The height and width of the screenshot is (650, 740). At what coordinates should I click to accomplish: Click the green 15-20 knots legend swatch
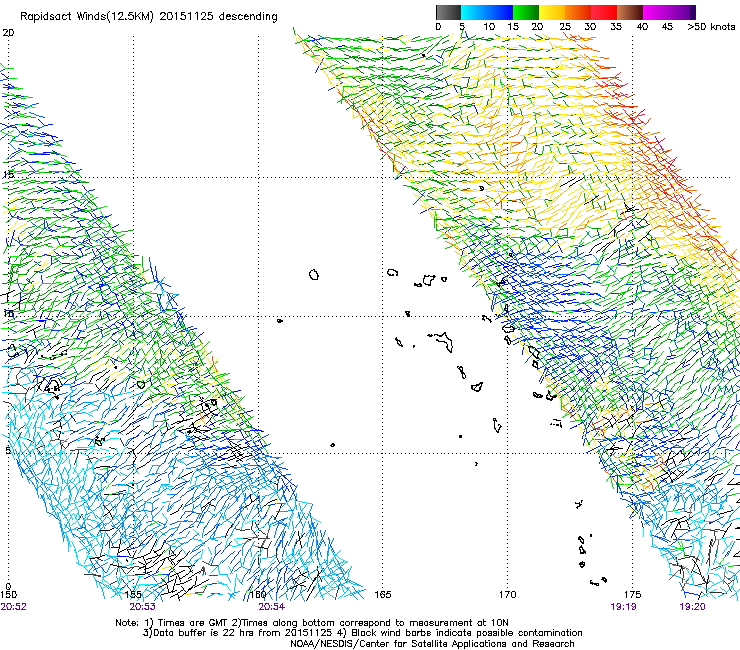pos(526,12)
